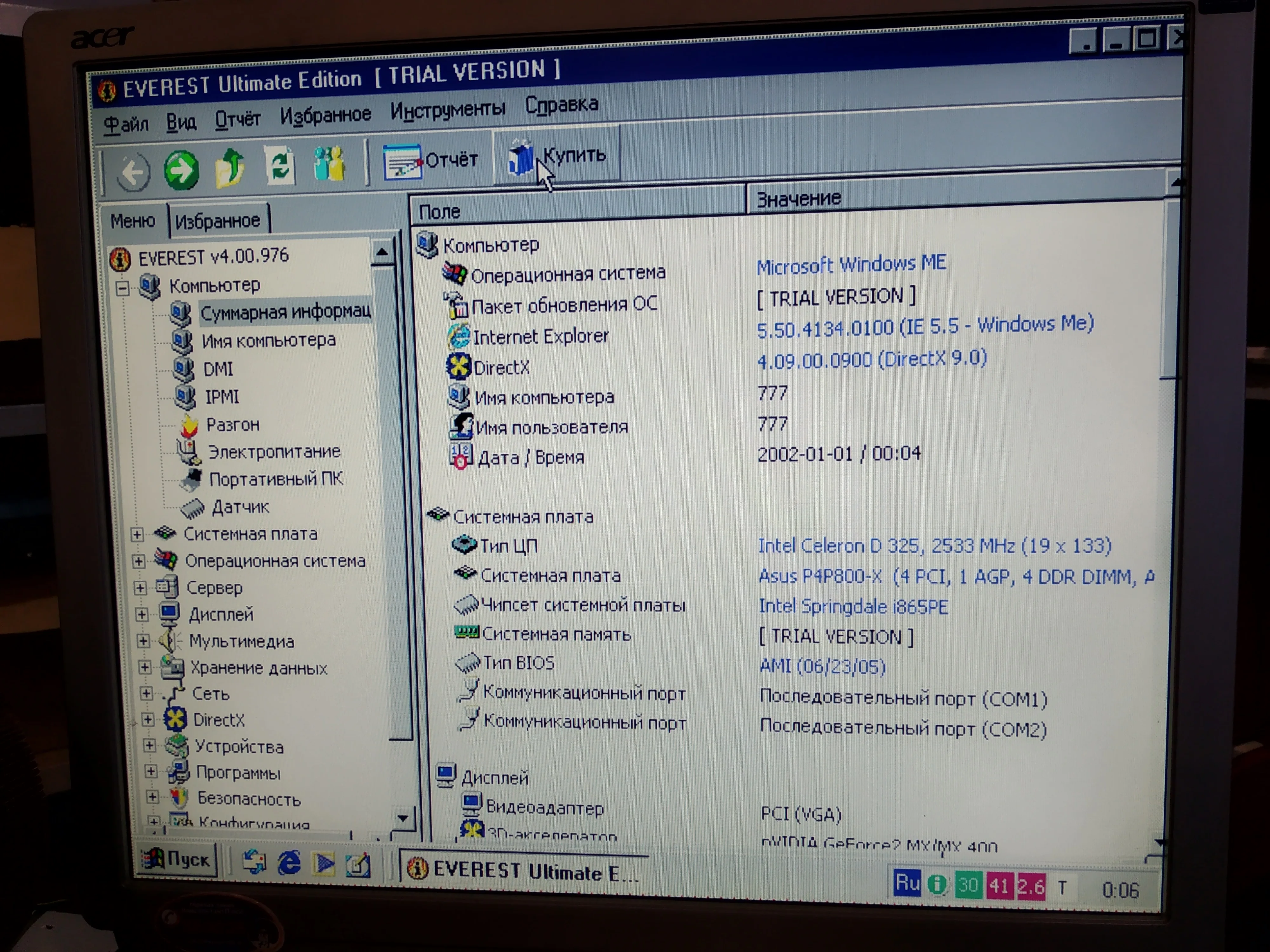The height and width of the screenshot is (952, 1270).
Task: Click the green Forward arrow icon
Action: [x=181, y=170]
